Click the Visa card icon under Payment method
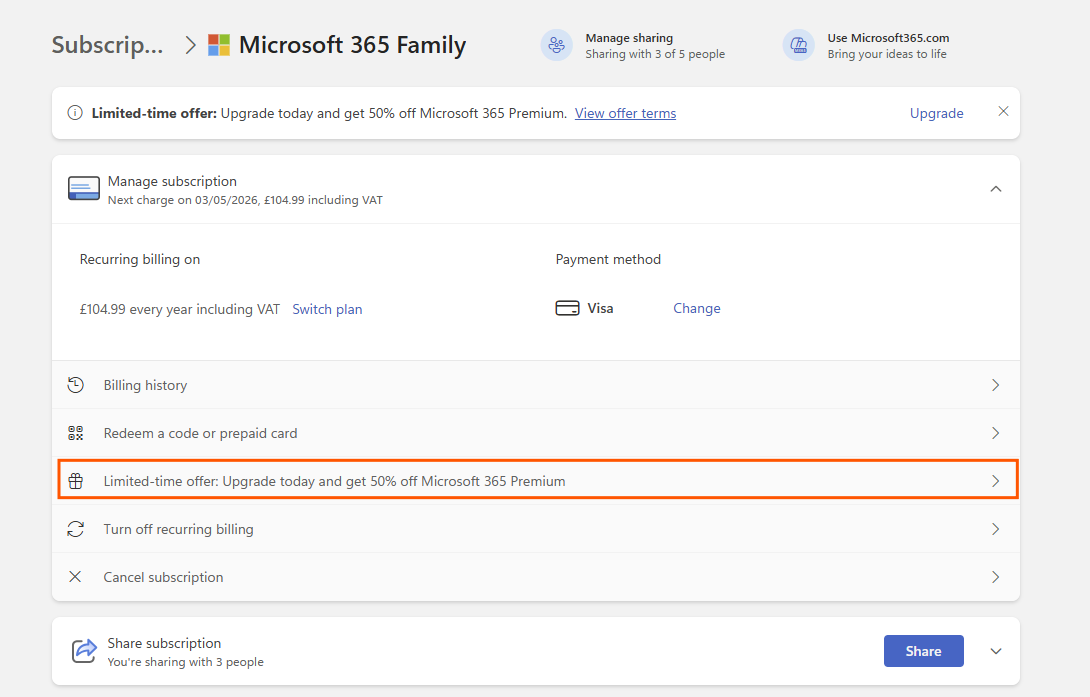 (x=567, y=308)
